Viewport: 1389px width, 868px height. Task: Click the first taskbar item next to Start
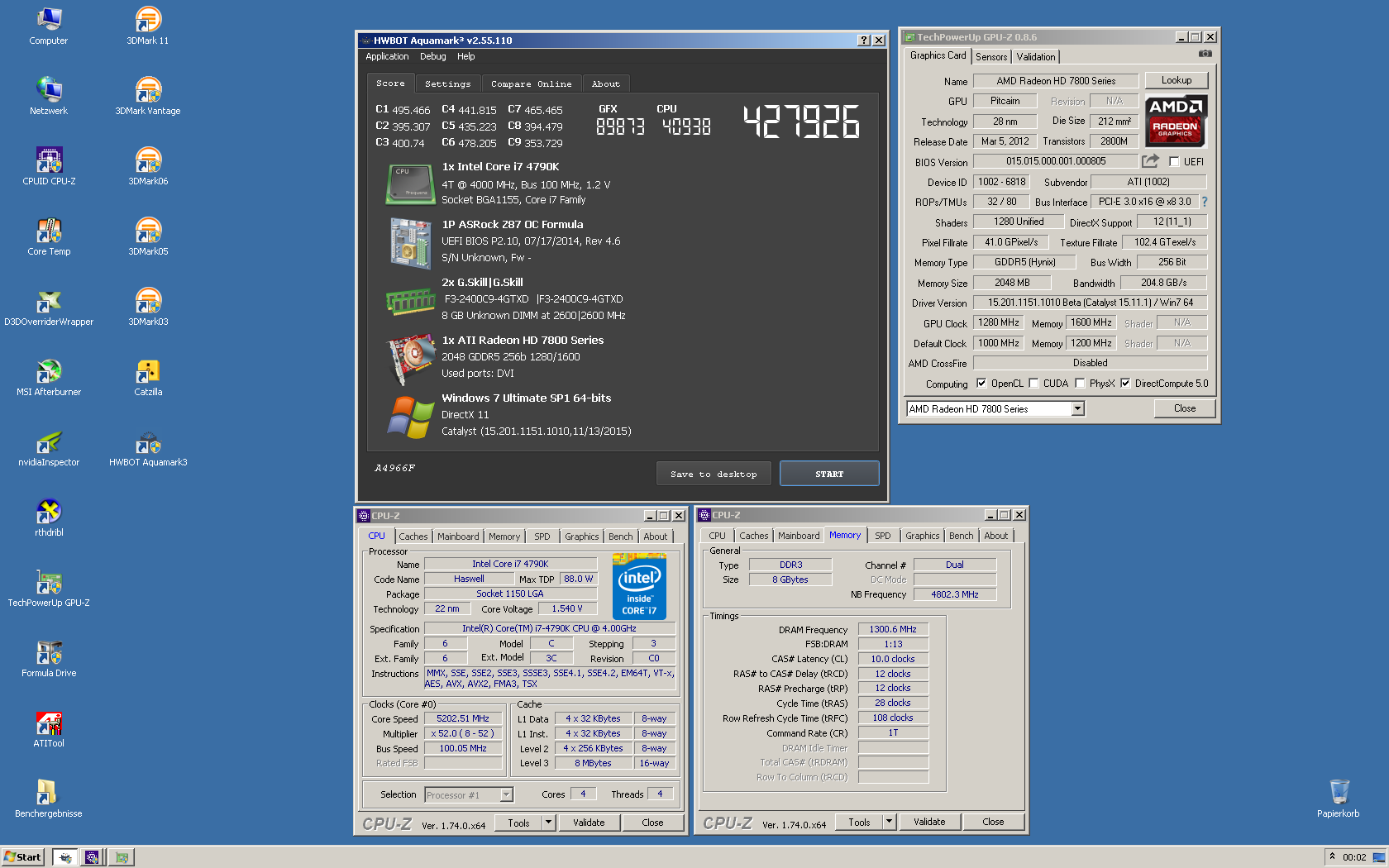65,857
